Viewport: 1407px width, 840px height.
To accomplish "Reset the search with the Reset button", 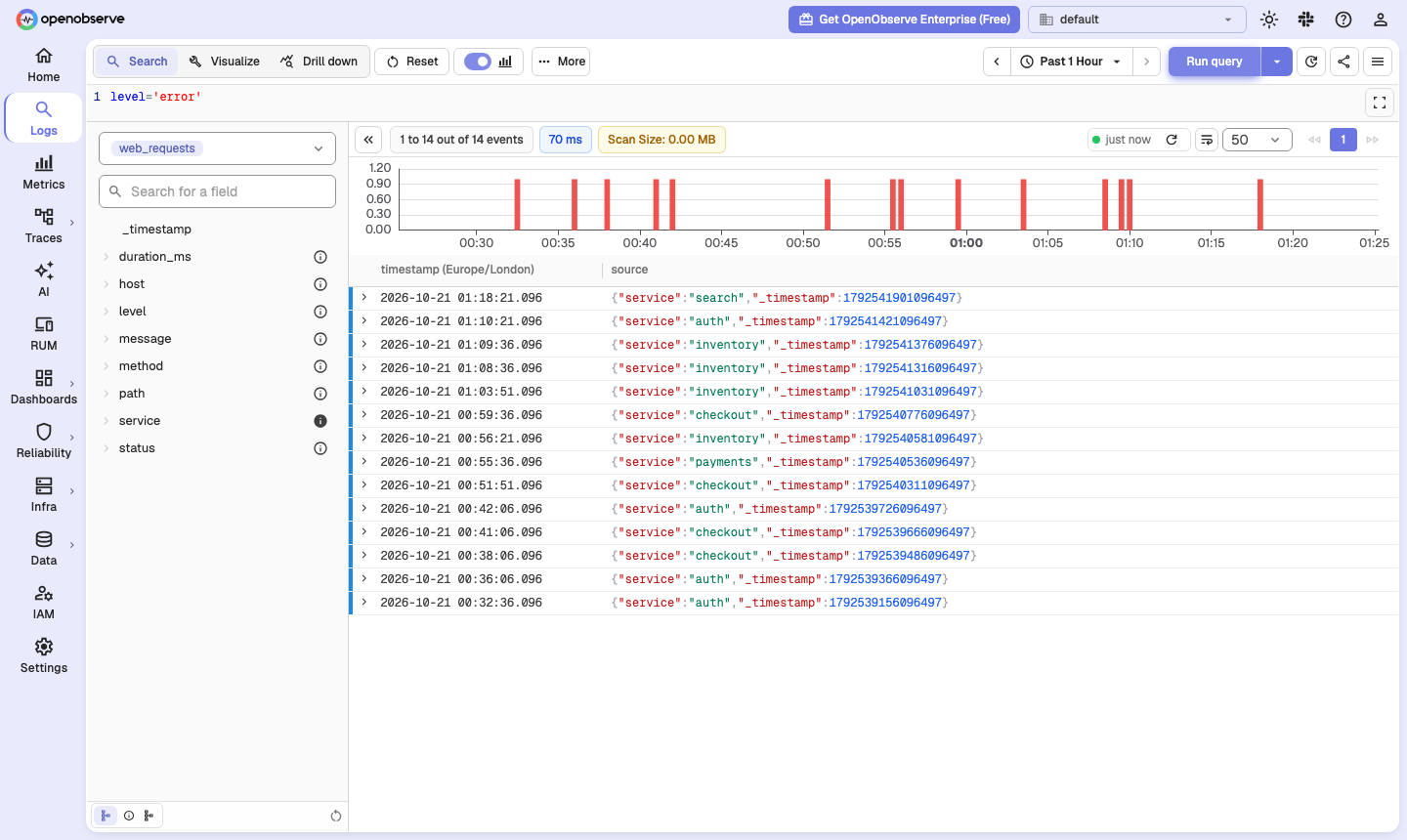I will (x=412, y=62).
